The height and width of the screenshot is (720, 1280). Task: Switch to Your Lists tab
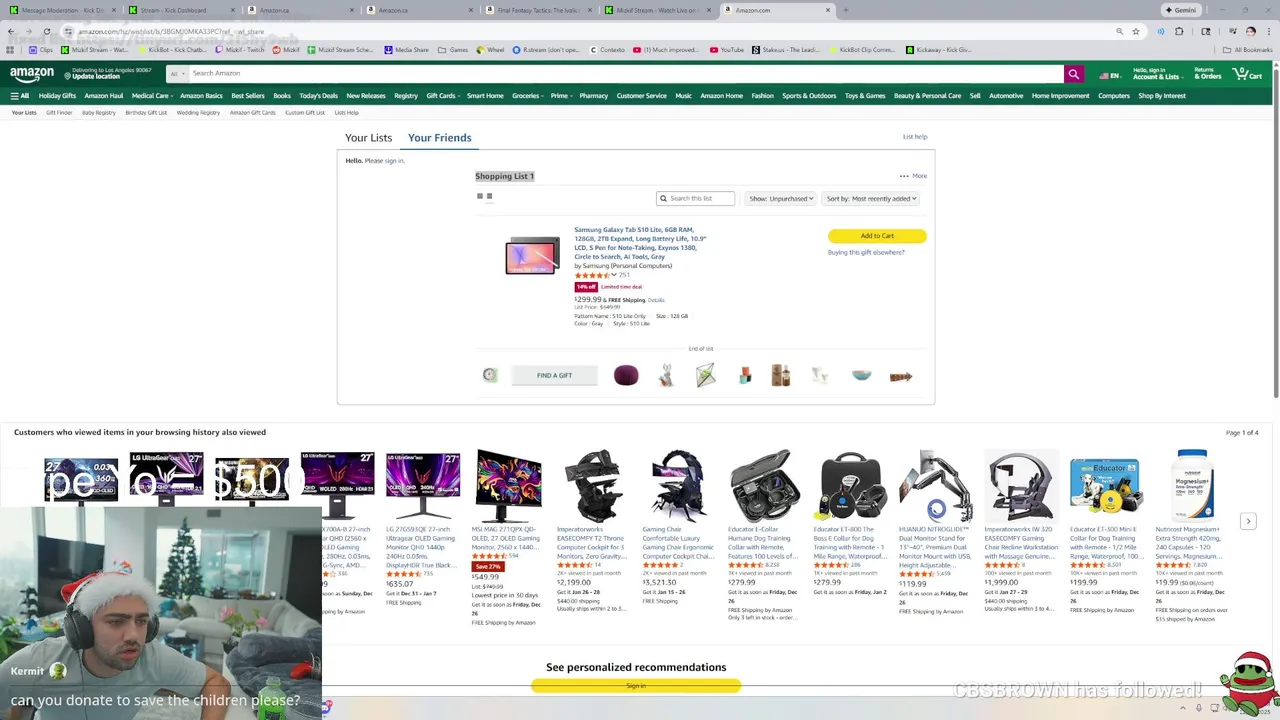368,138
